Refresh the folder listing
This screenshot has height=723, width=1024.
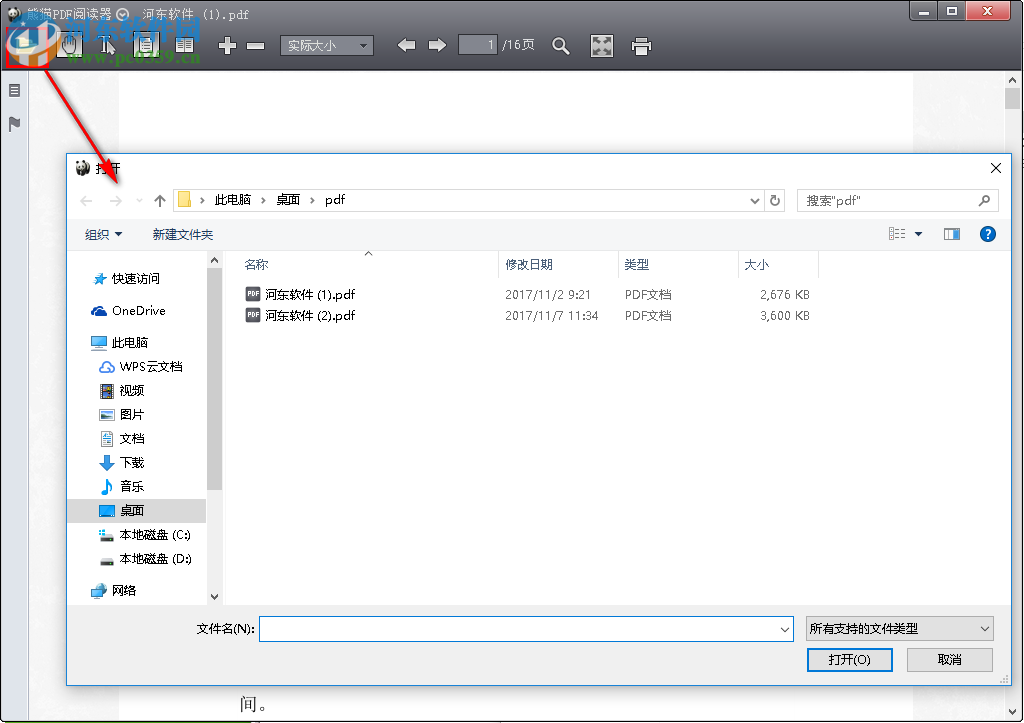pyautogui.click(x=775, y=201)
